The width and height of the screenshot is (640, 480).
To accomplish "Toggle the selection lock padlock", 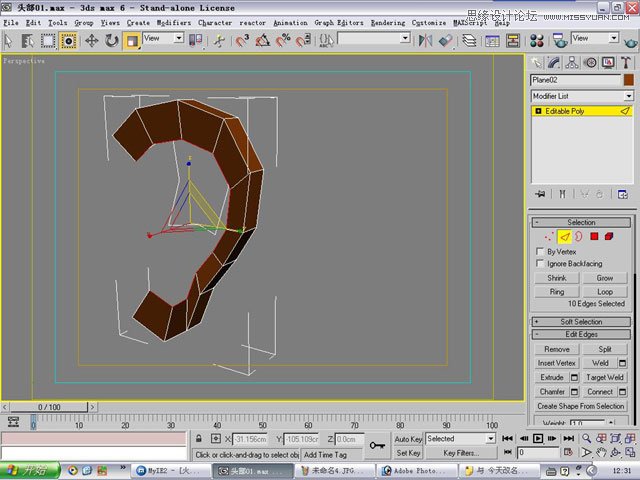I will coord(199,439).
